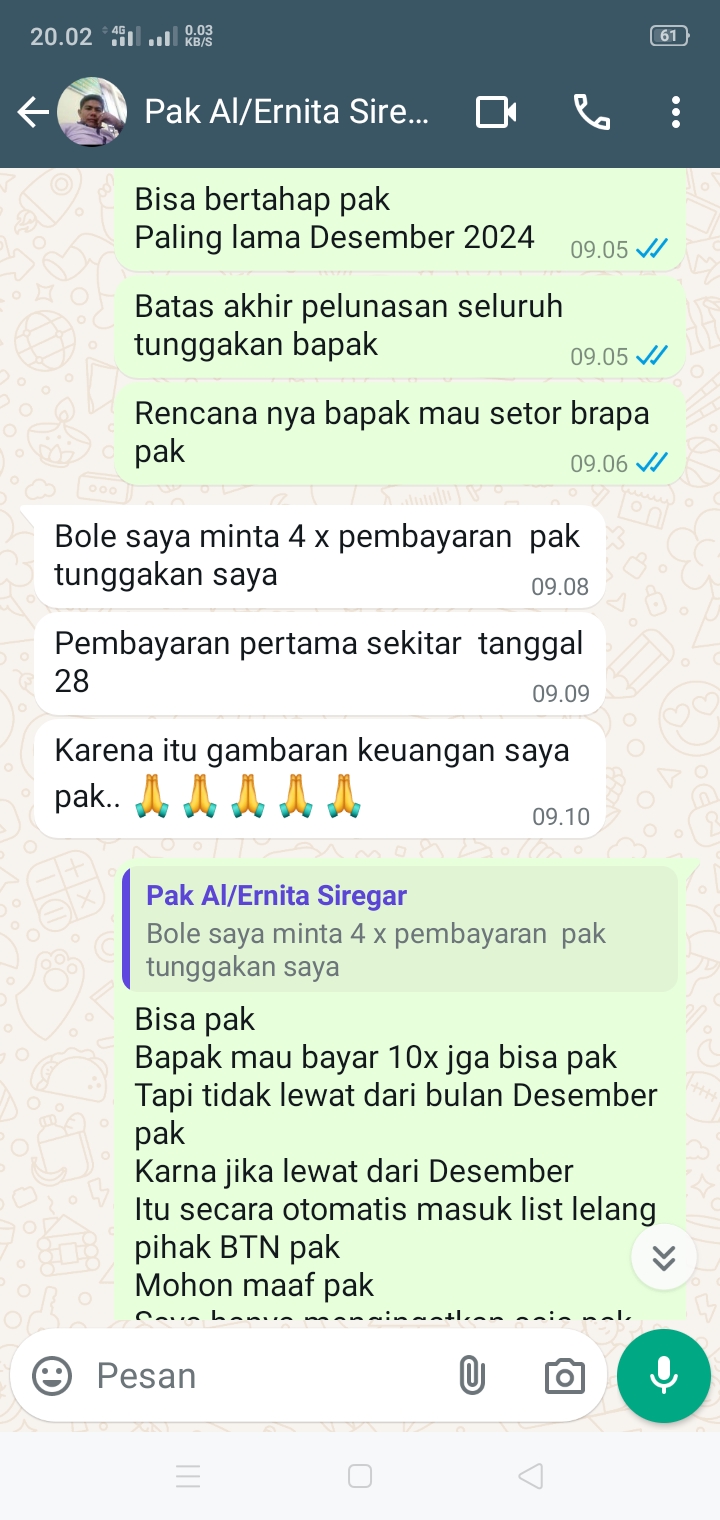Tap the paperclip attach icon
This screenshot has width=720, height=1520.
tap(471, 1376)
